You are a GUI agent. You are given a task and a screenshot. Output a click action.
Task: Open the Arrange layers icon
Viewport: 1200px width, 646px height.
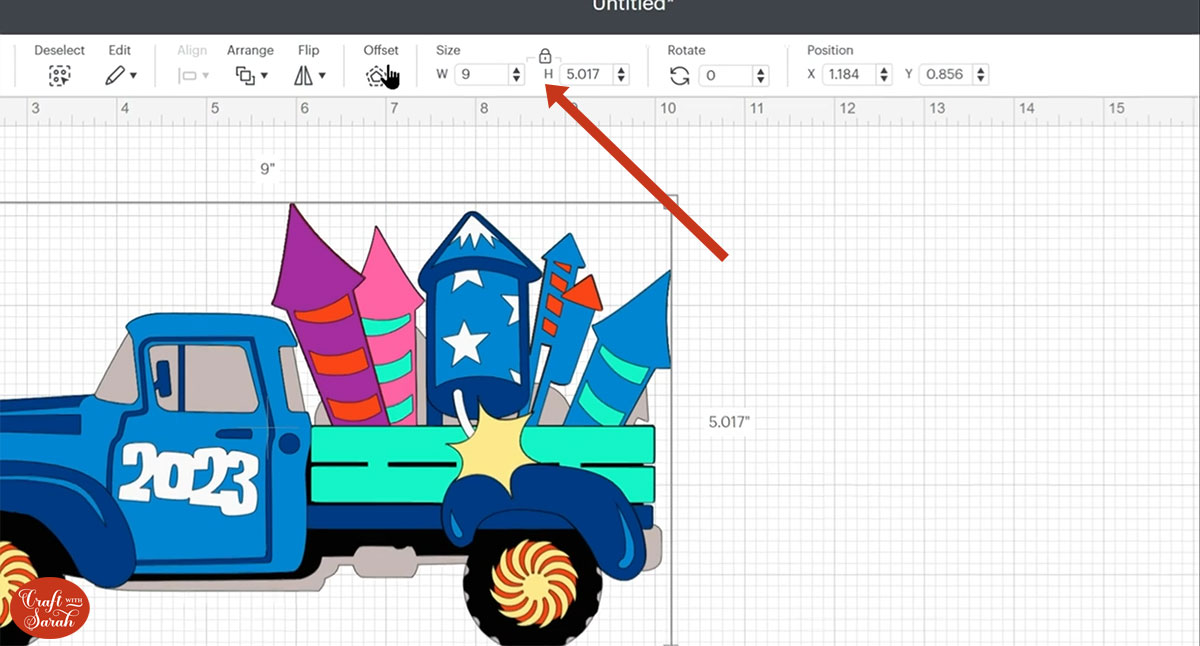[x=245, y=75]
